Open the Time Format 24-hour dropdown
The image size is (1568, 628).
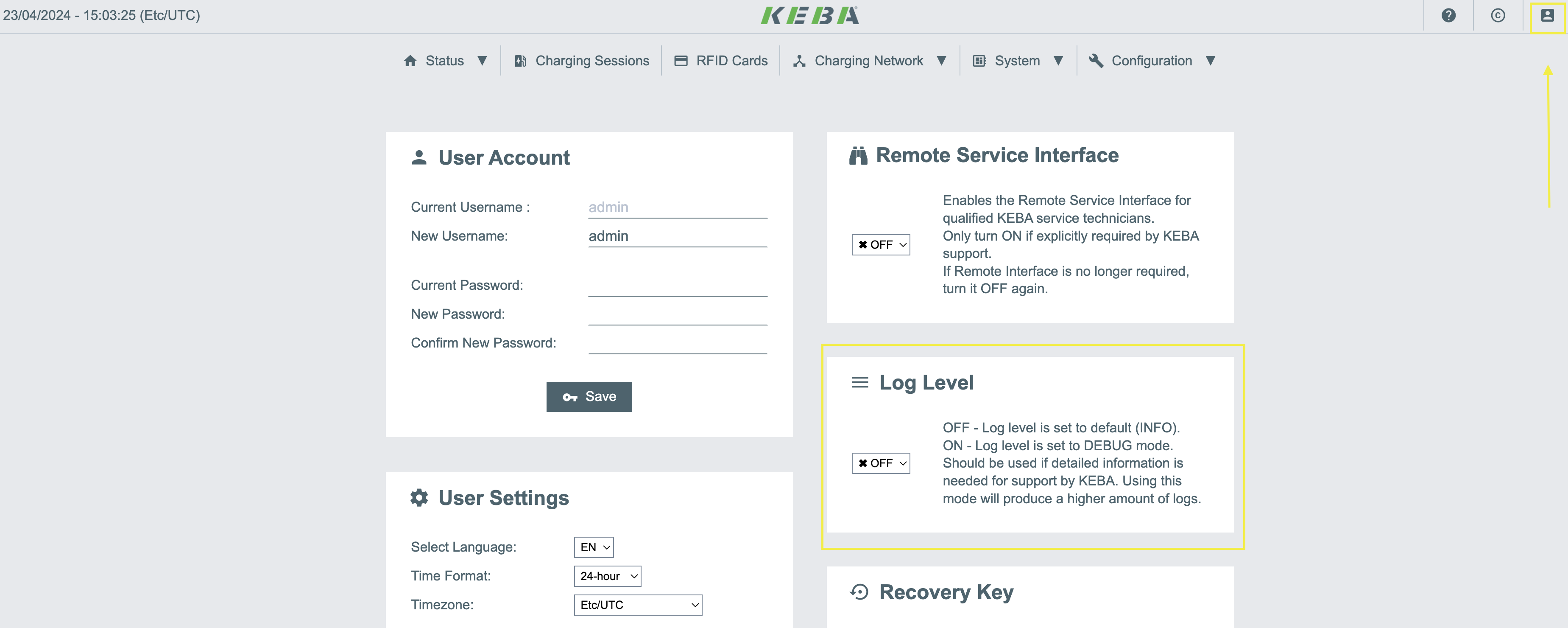click(x=607, y=576)
